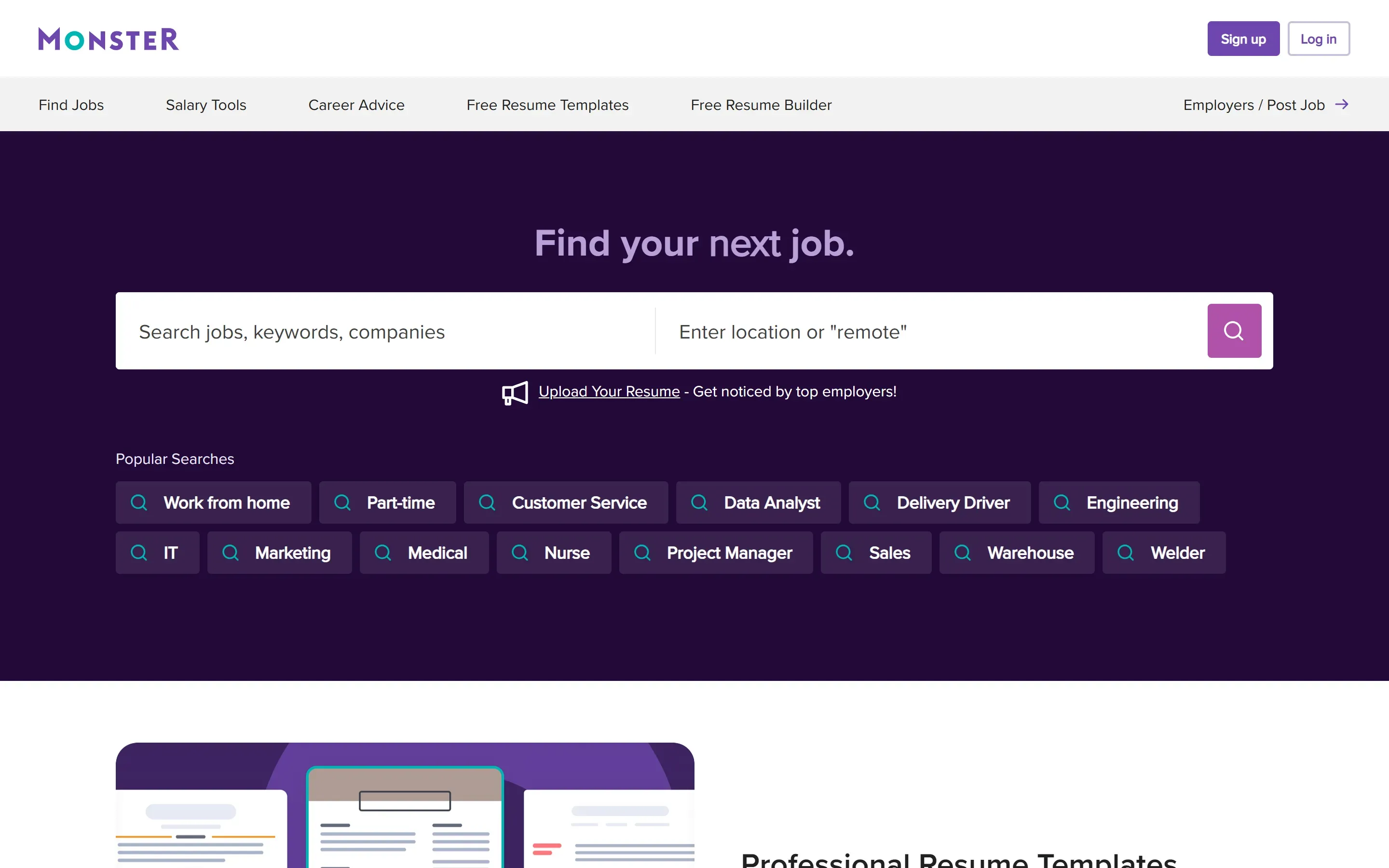This screenshot has height=868, width=1389.
Task: Choose the Delivery Driver popular search
Action: pos(940,502)
